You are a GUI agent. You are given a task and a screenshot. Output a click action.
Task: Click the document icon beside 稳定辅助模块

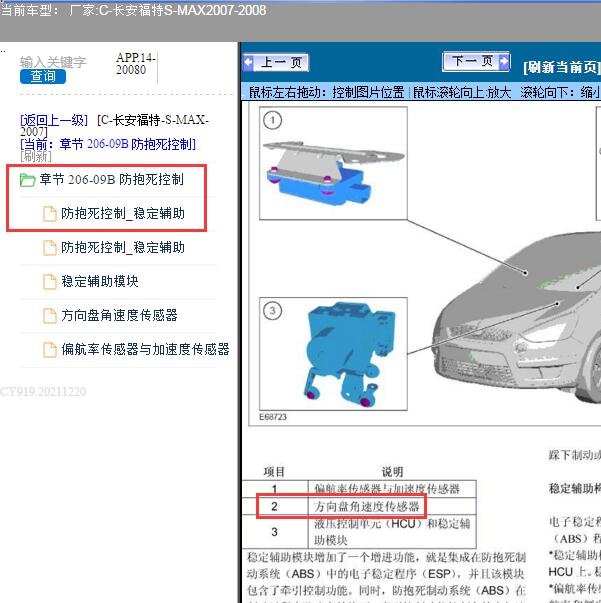(50, 282)
